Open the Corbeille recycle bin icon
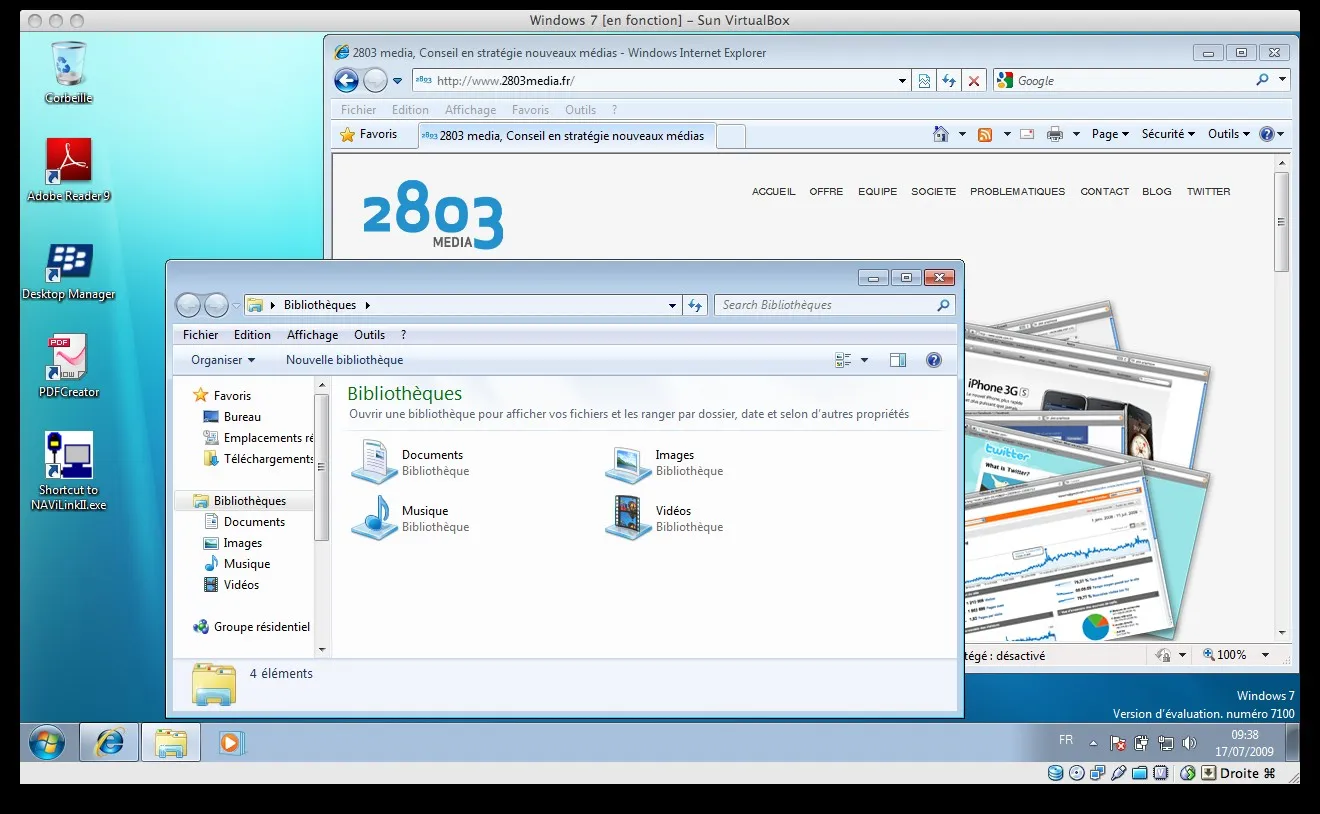 click(69, 72)
